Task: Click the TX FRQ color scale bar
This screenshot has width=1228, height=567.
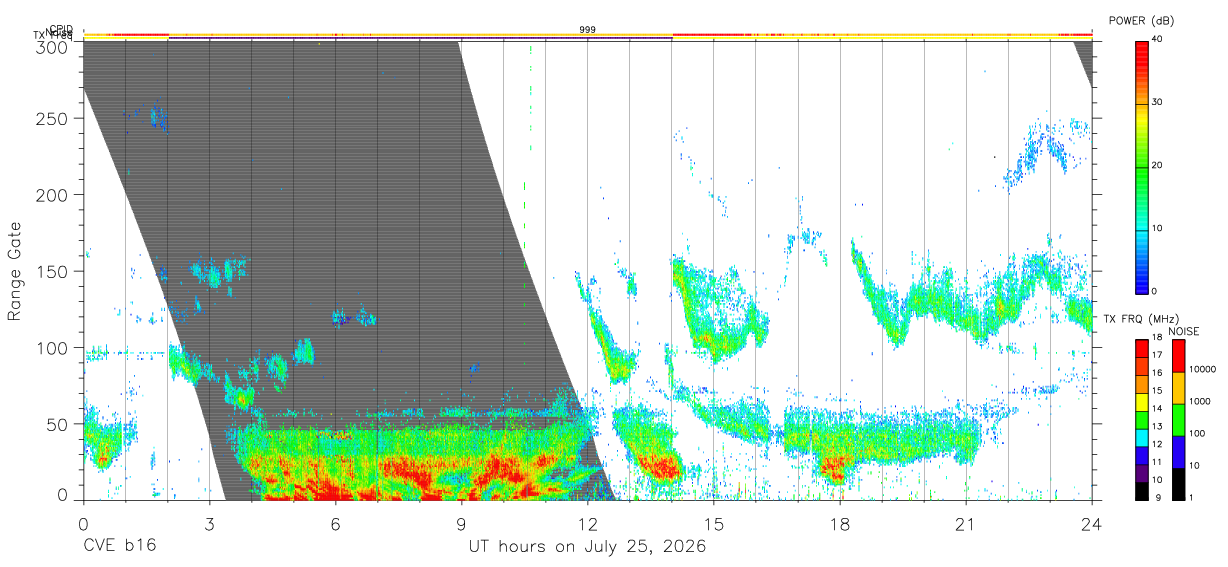Action: 1141,420
